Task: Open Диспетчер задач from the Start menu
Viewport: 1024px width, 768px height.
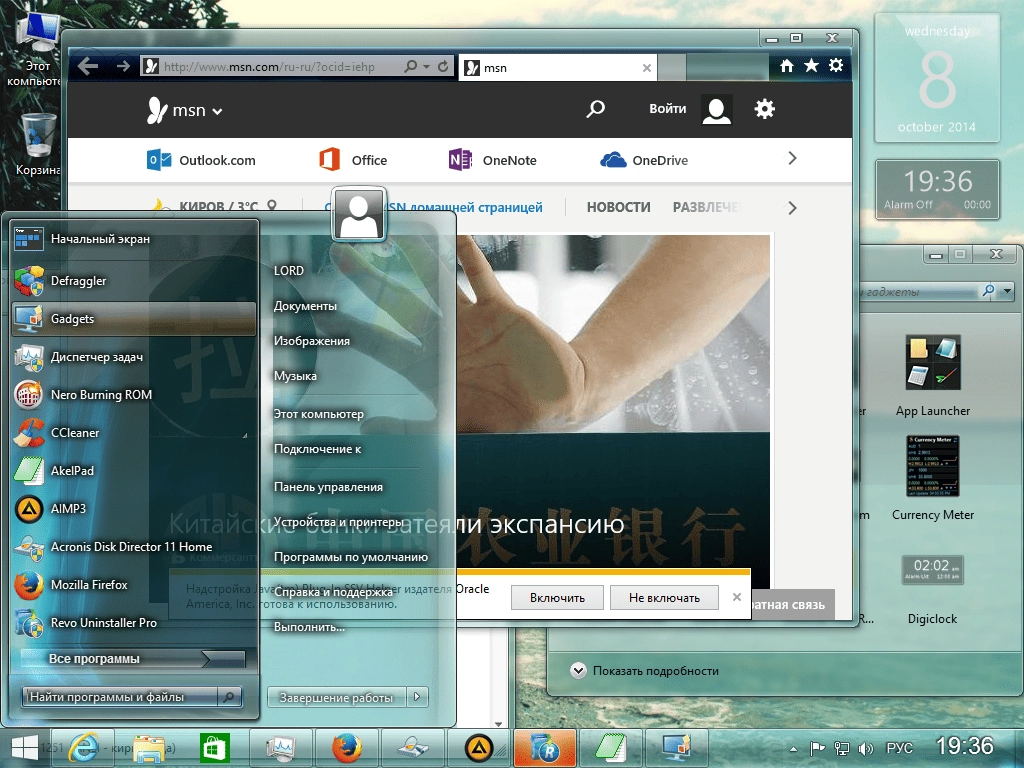Action: click(134, 357)
